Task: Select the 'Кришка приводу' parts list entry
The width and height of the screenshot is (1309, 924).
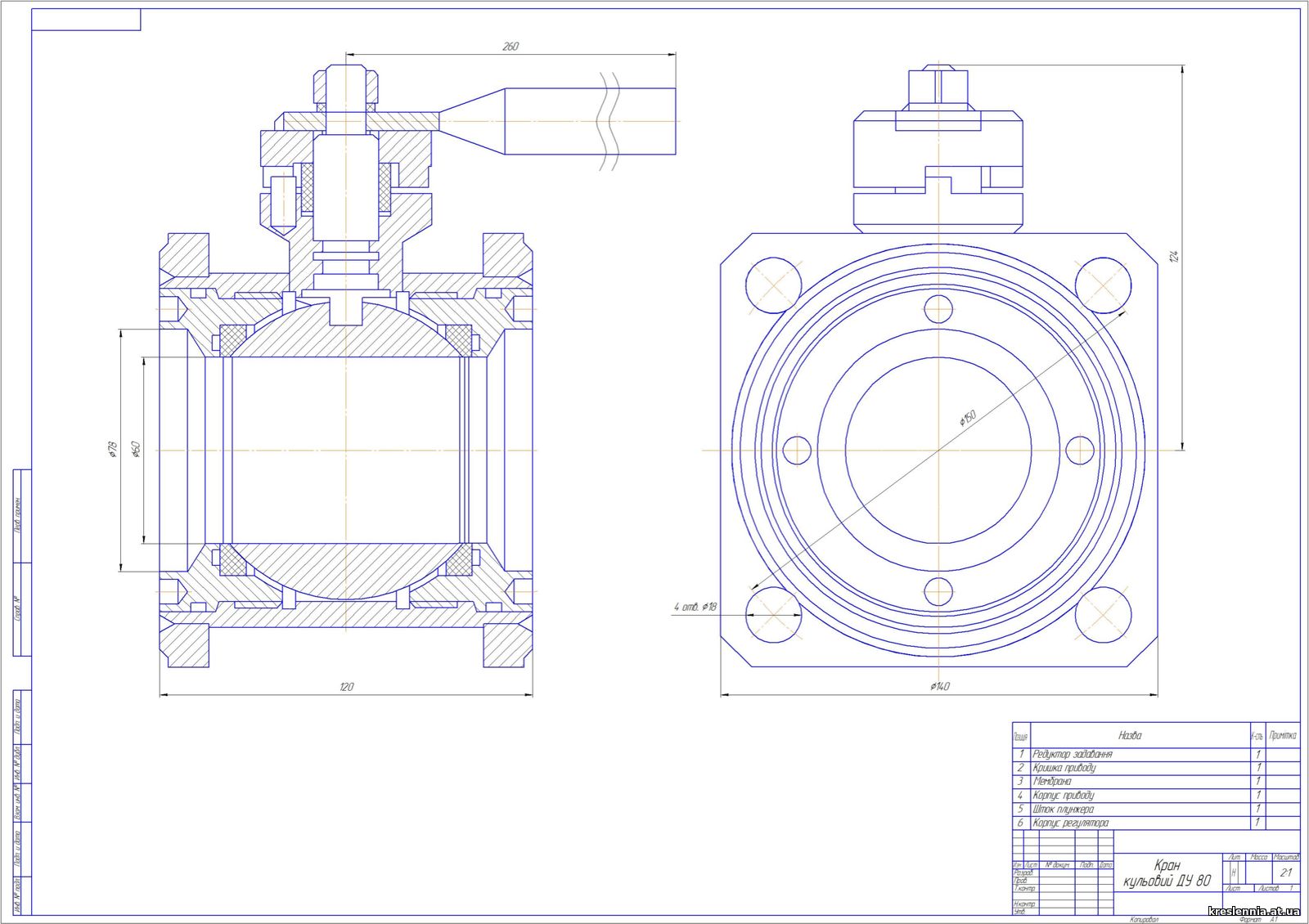Action: coord(1064,768)
